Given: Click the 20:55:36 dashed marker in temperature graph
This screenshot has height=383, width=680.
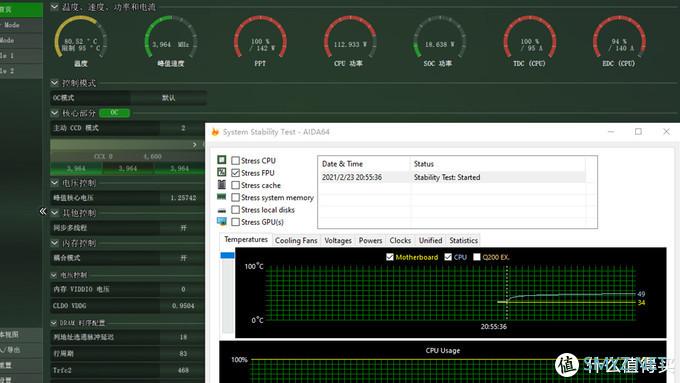Looking at the screenshot, I should (x=507, y=293).
